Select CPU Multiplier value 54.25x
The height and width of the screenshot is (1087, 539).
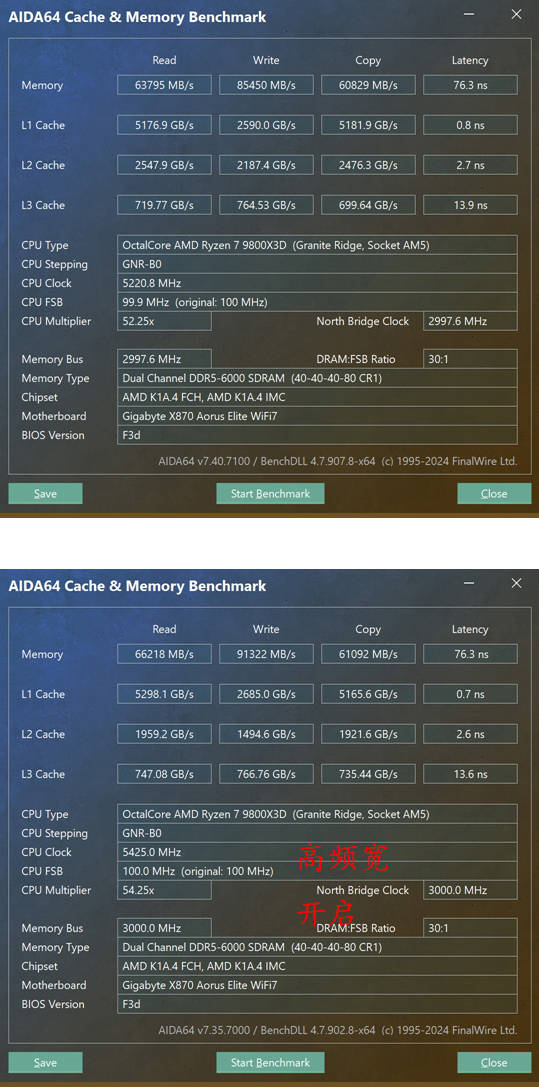pyautogui.click(x=164, y=890)
